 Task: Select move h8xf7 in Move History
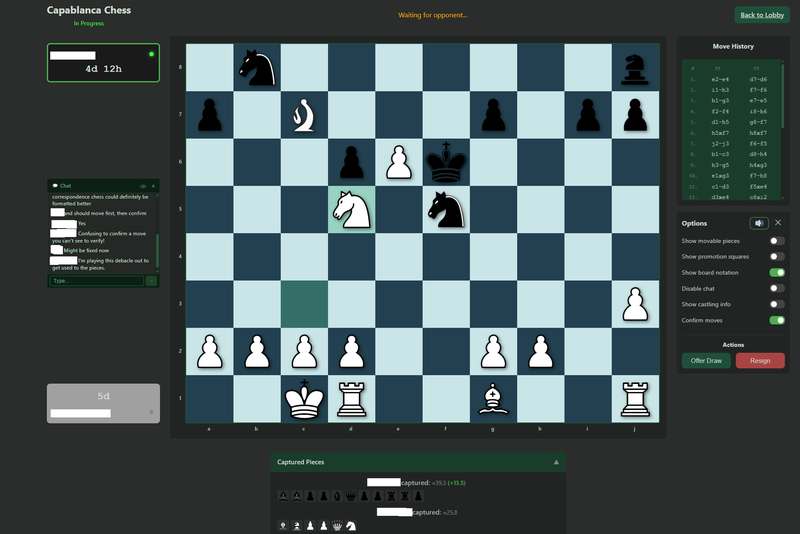[x=758, y=133]
